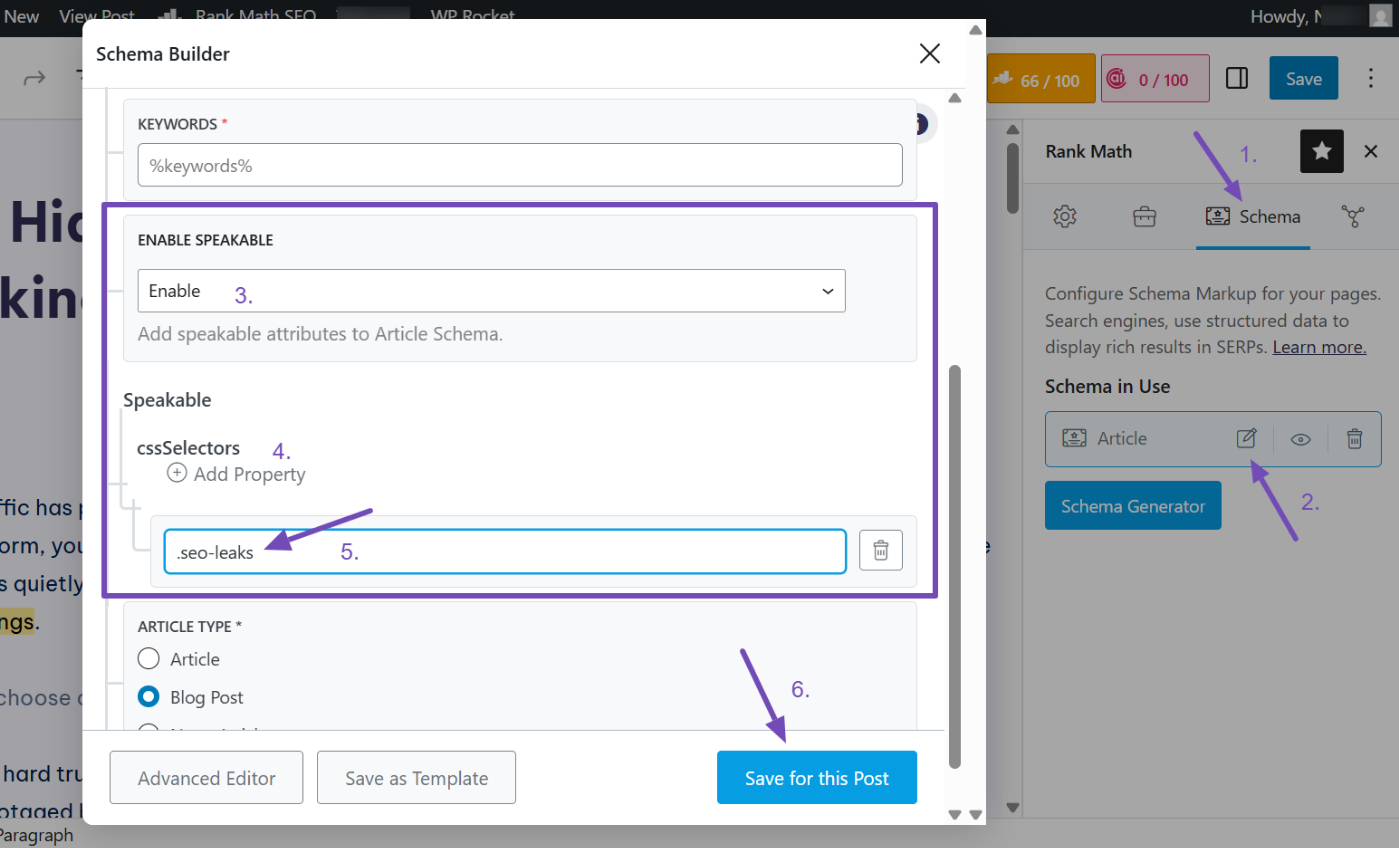Click the star icon in Rank Math panel
Image resolution: width=1399 pixels, height=848 pixels.
(1321, 151)
